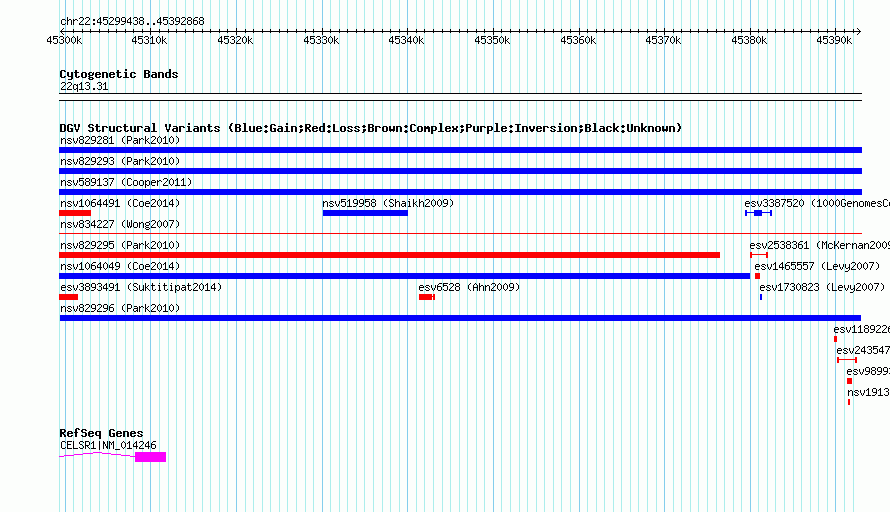890x512 pixels.
Task: Select the nsv519958 (Shaikh2009) blue bar
Action: tap(365, 213)
